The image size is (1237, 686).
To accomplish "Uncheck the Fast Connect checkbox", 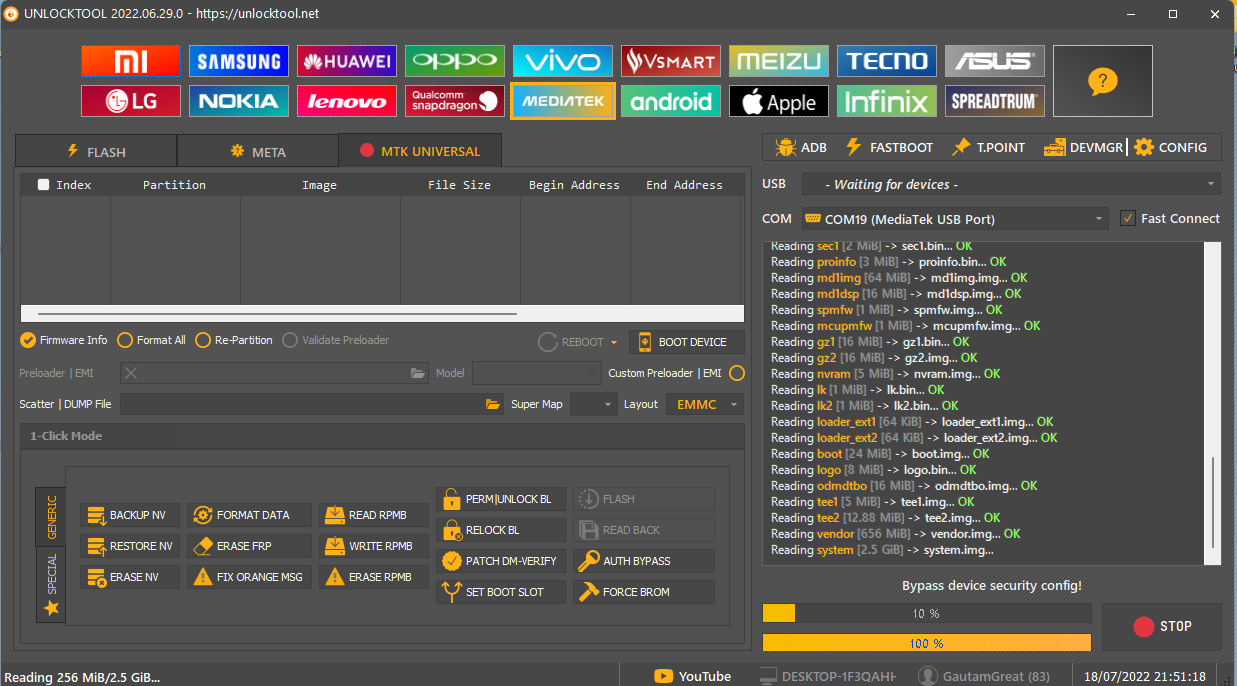I will click(x=1128, y=218).
